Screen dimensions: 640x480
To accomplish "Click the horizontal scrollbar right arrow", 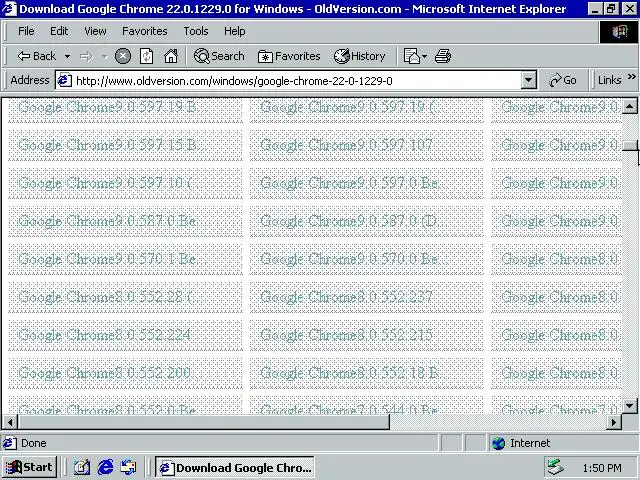I will click(613, 422).
